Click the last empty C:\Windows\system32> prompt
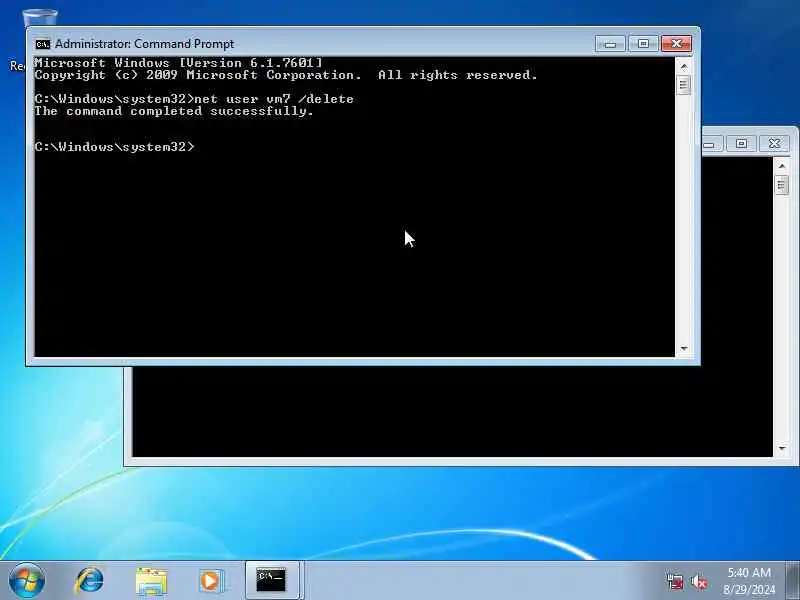This screenshot has width=800, height=600. (115, 147)
